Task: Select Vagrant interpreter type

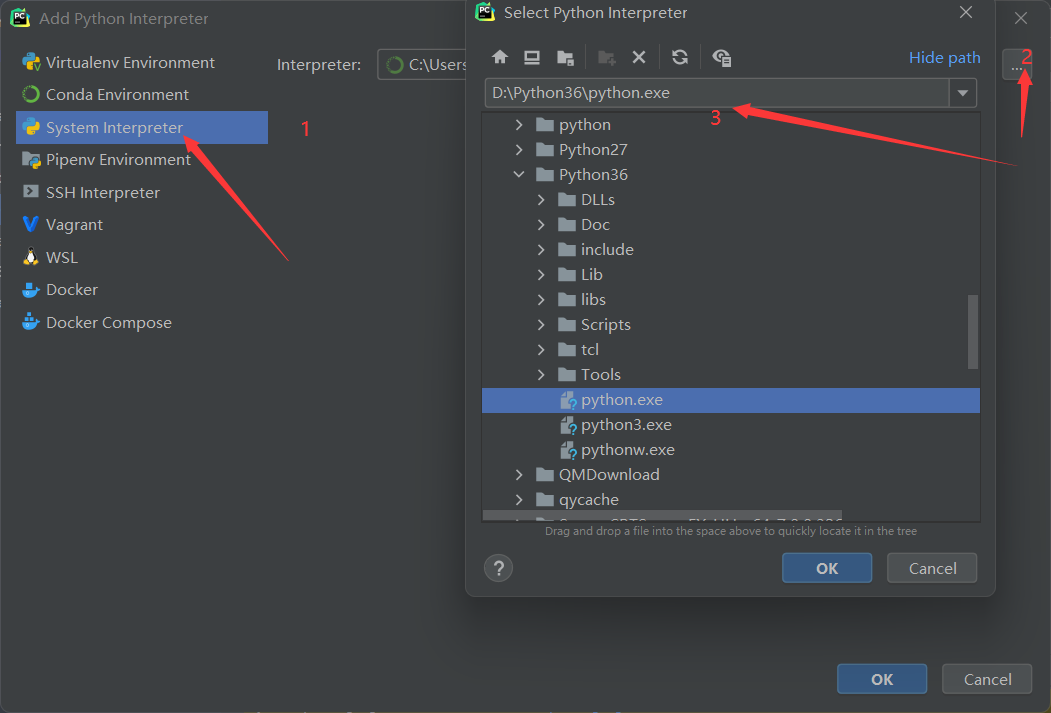Action: pyautogui.click(x=142, y=224)
